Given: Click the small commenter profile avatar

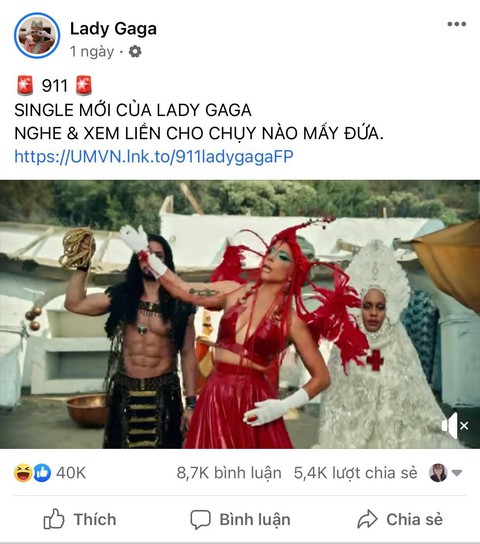Looking at the screenshot, I should pyautogui.click(x=438, y=473).
